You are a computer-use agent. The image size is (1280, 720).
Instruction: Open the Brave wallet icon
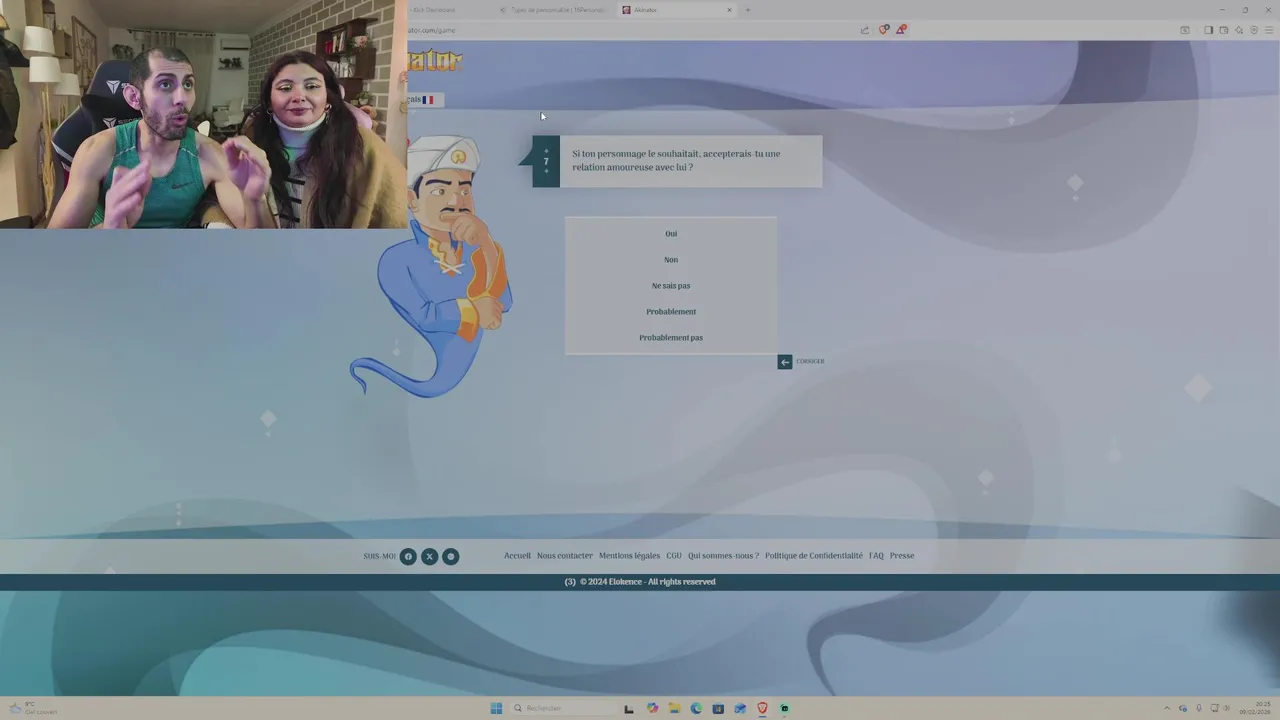[1224, 30]
